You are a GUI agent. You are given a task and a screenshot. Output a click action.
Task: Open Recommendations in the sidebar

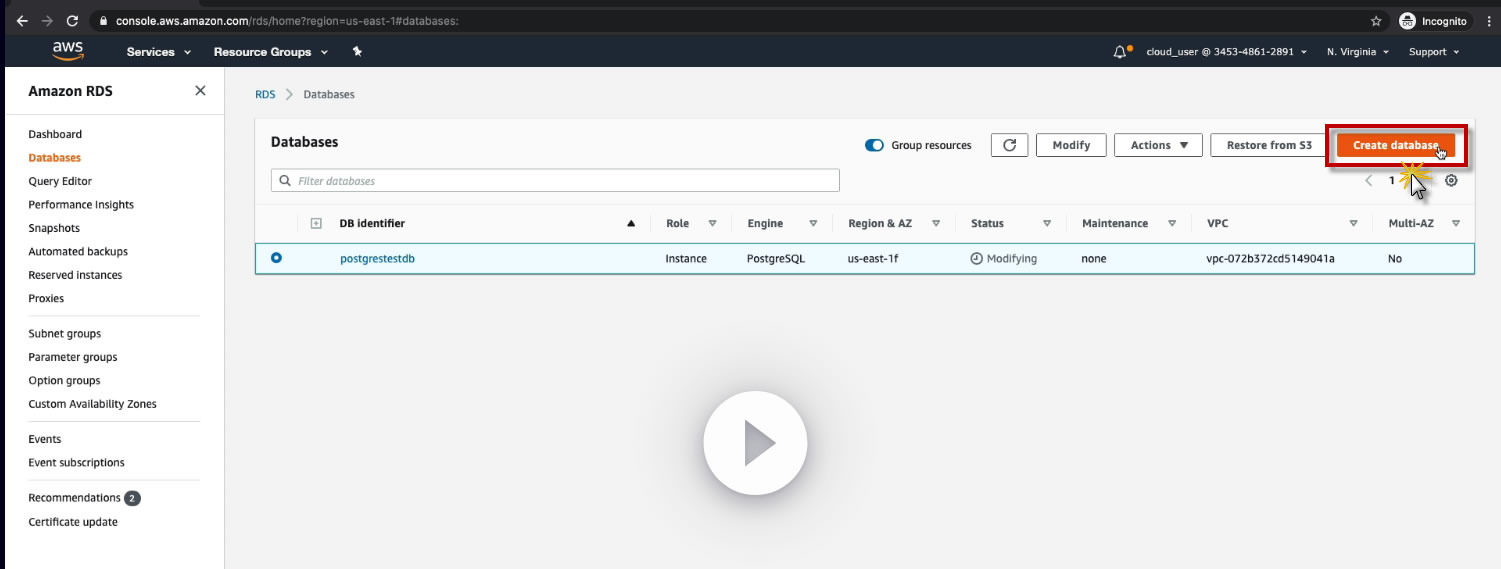74,498
